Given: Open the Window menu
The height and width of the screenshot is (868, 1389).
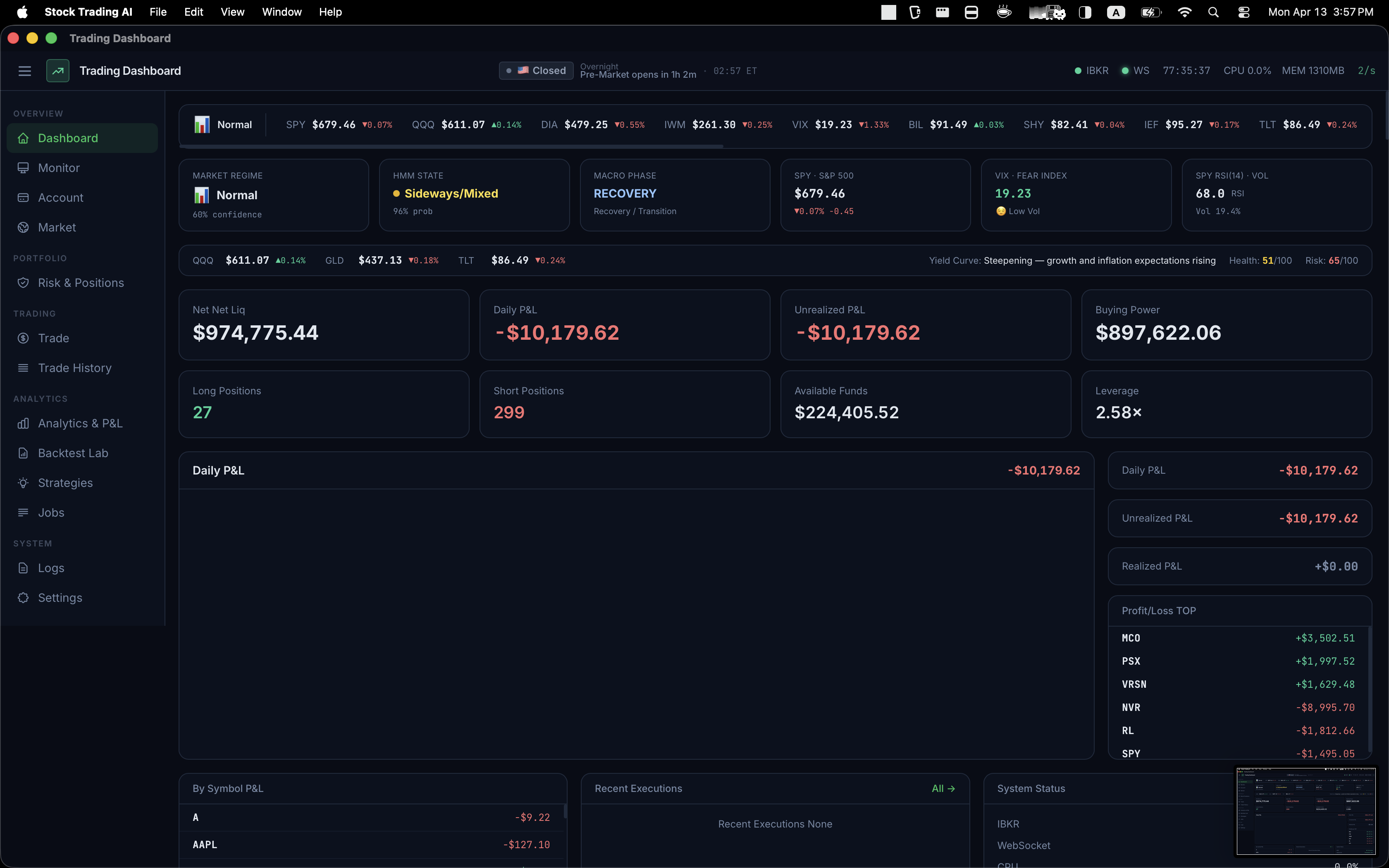Looking at the screenshot, I should click(x=281, y=12).
